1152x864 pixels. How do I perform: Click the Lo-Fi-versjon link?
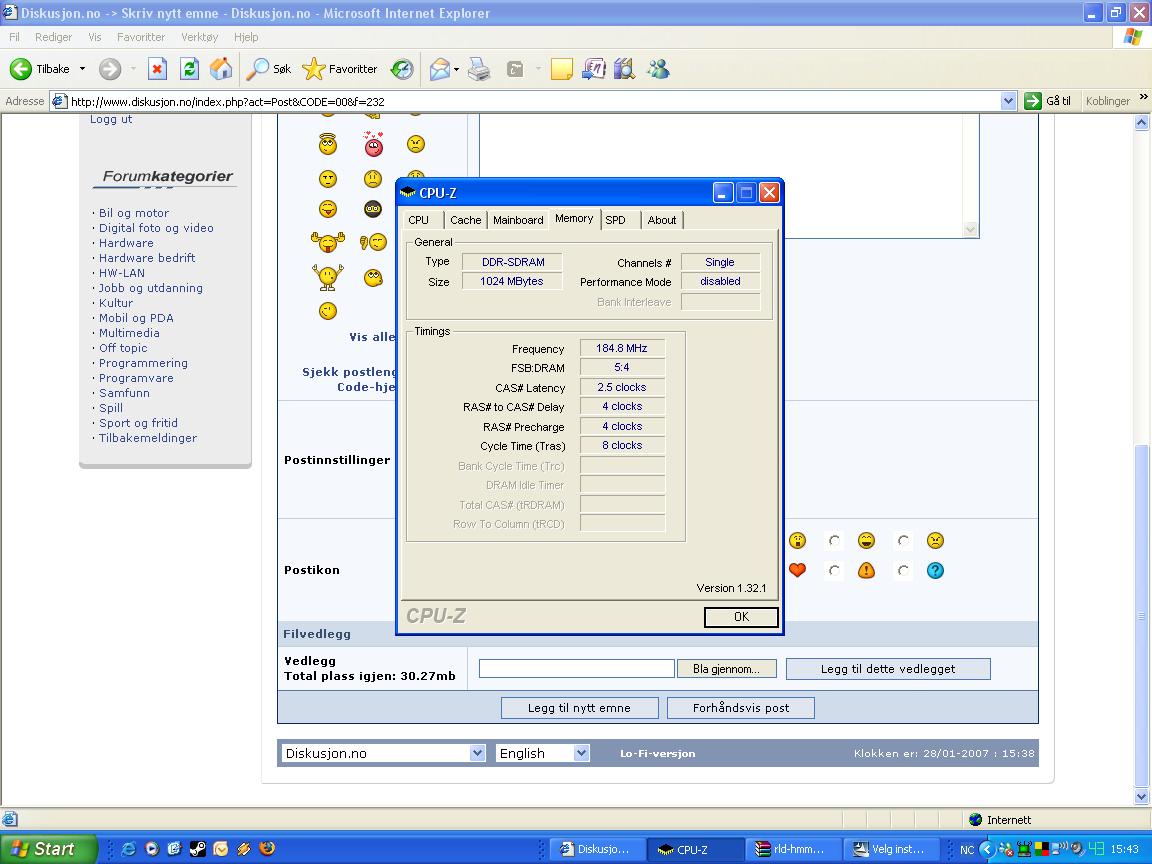[x=658, y=753]
